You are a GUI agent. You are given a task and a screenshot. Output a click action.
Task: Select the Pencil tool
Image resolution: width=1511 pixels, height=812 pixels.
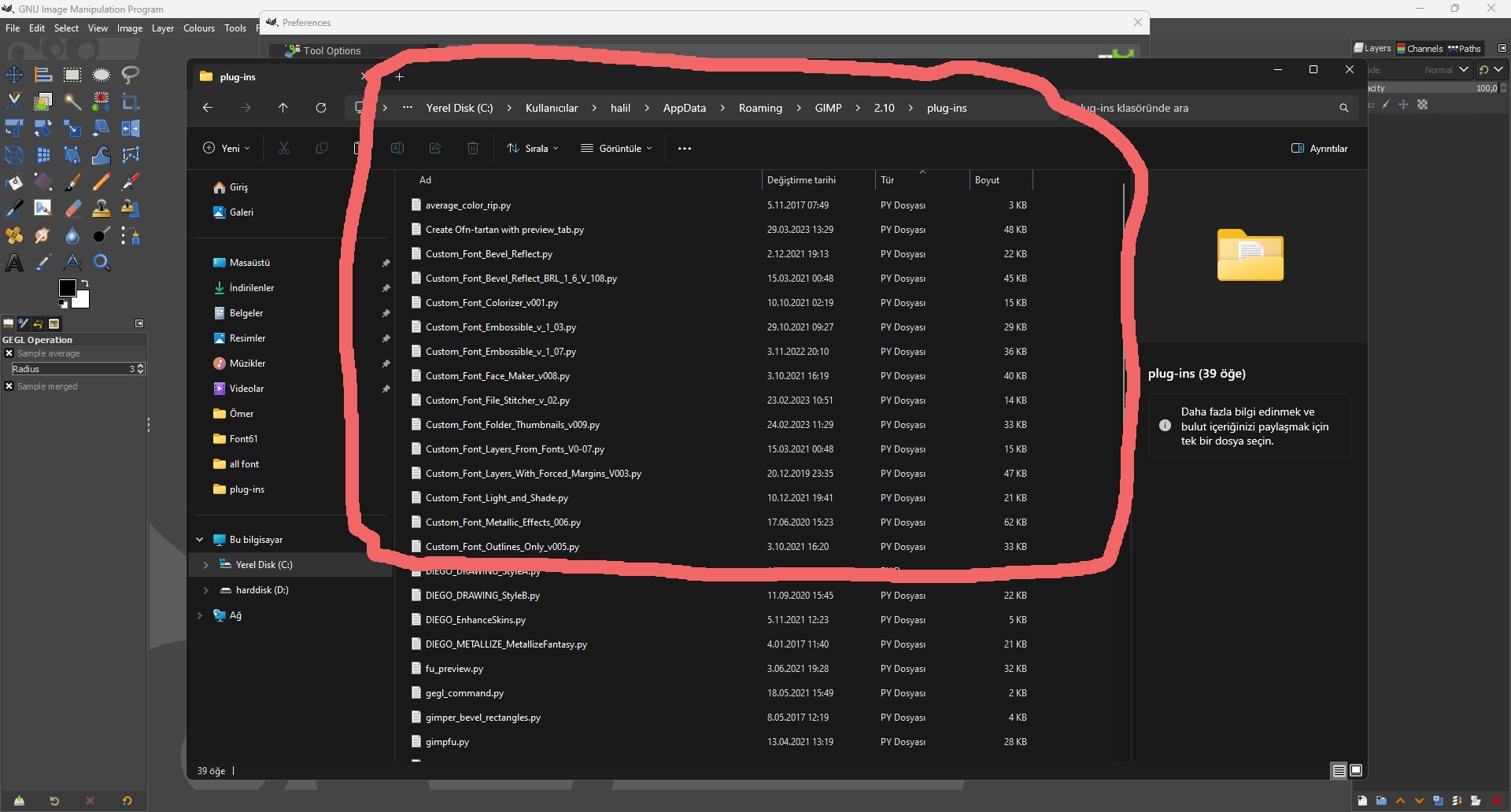point(102,182)
